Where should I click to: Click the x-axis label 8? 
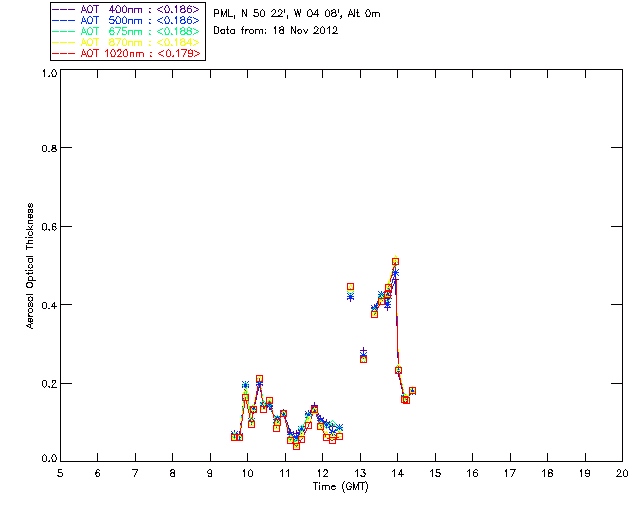[173, 473]
